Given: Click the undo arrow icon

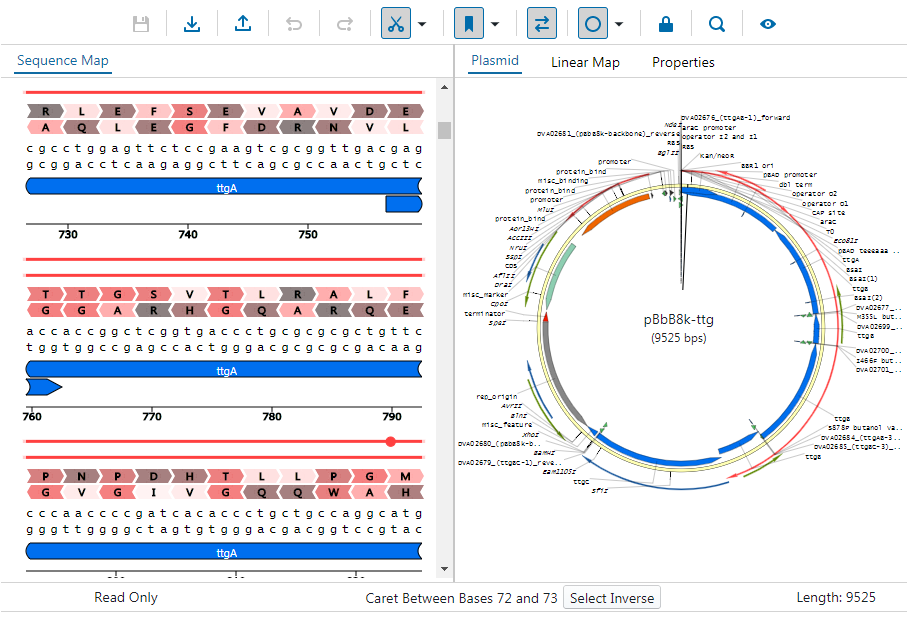Looking at the screenshot, I should [294, 24].
